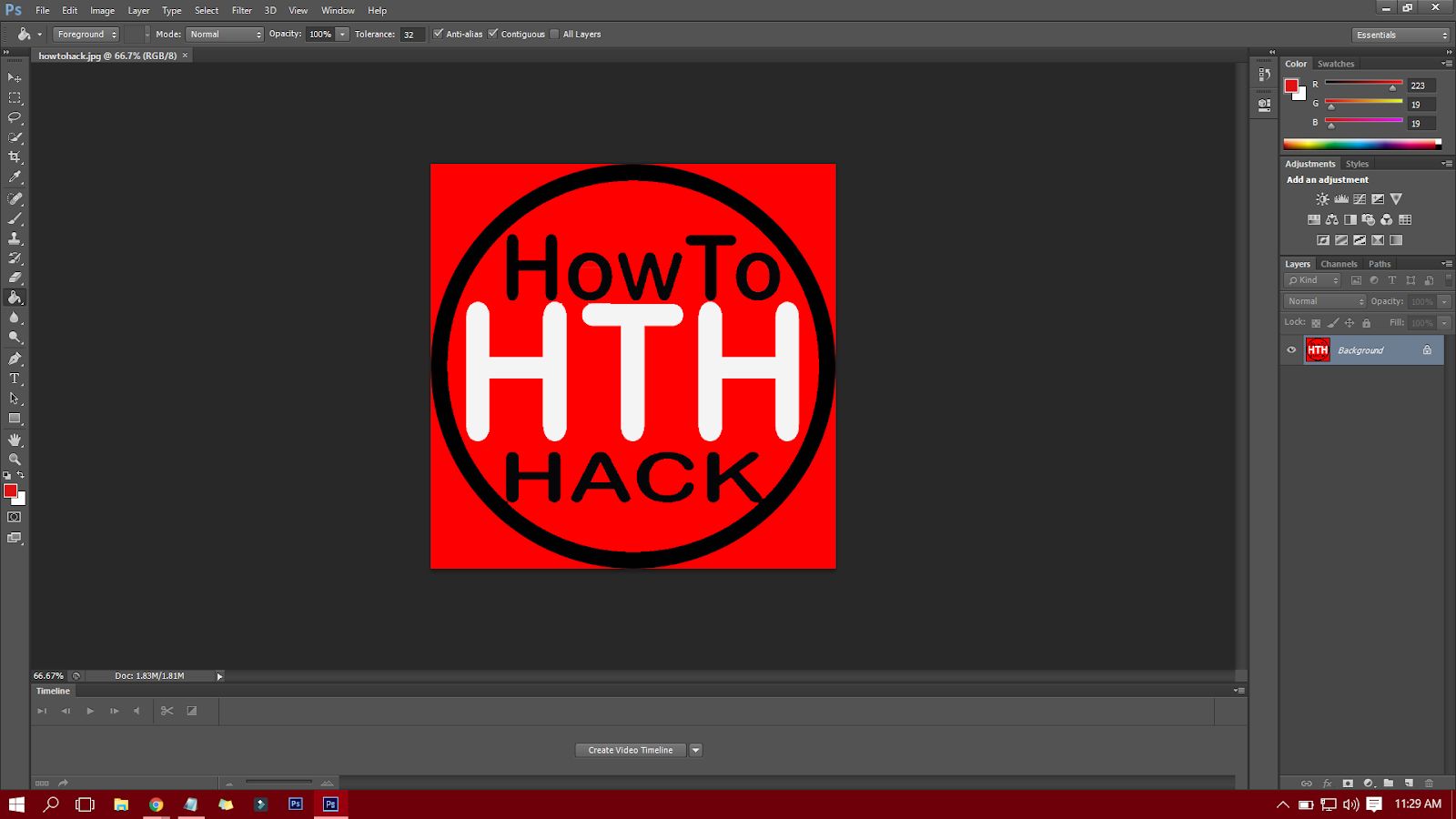Select the Move tool
Viewport: 1456px width, 819px height.
(15, 77)
